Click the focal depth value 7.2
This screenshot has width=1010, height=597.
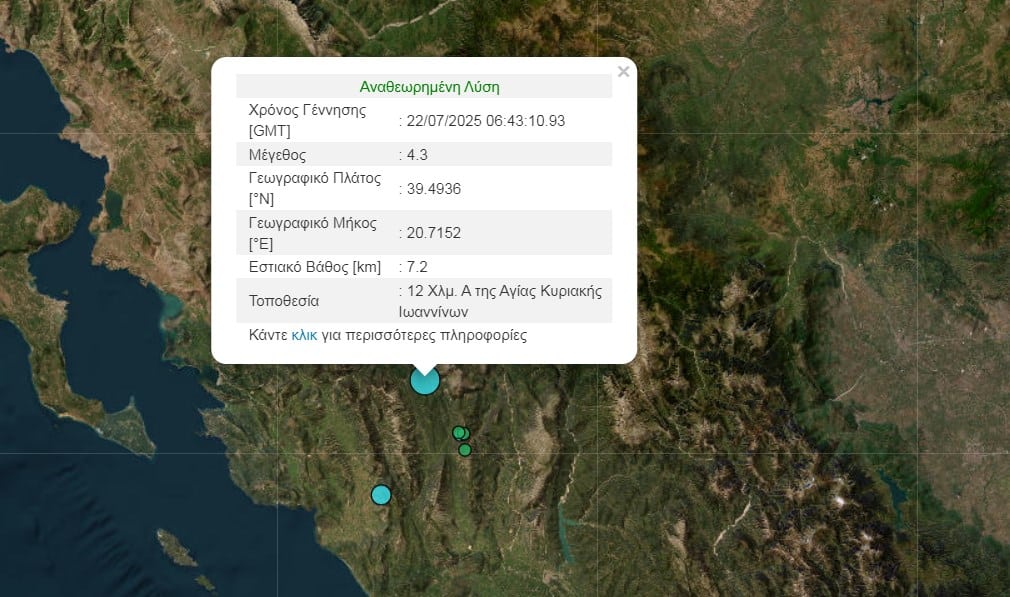417,267
